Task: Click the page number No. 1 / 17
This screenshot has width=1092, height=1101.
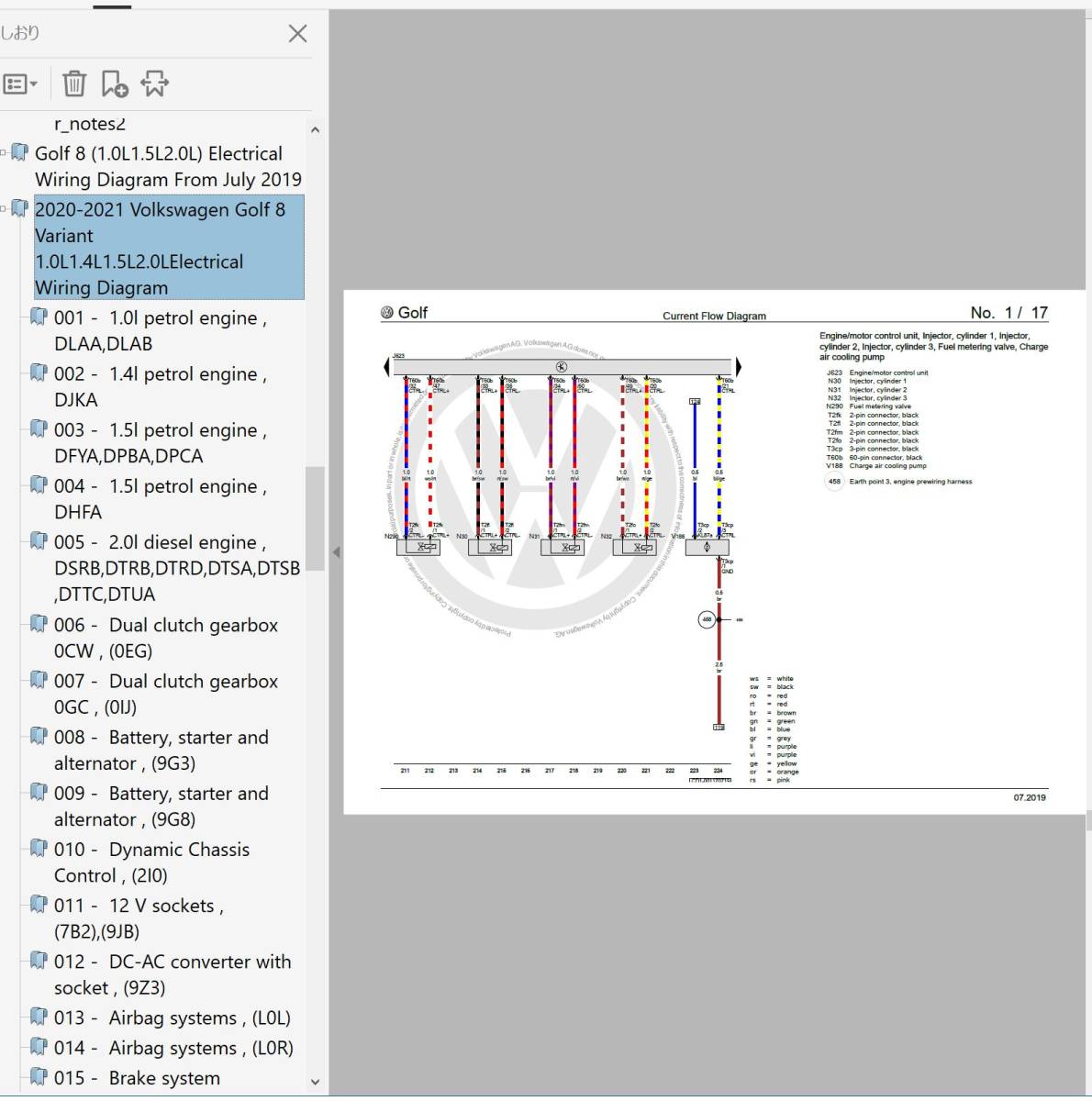Action: (1008, 313)
